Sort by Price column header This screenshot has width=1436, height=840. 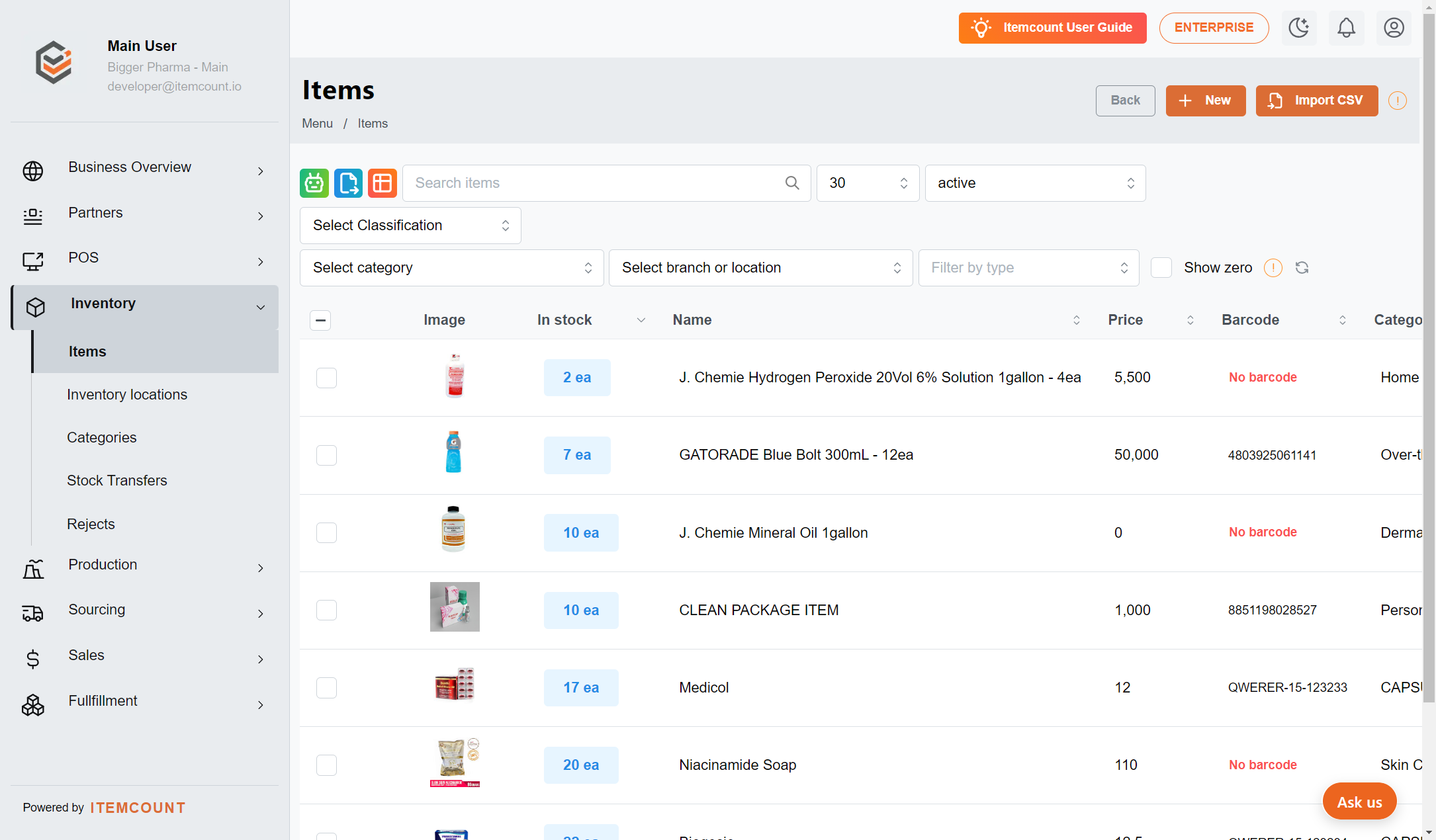pyautogui.click(x=1151, y=320)
